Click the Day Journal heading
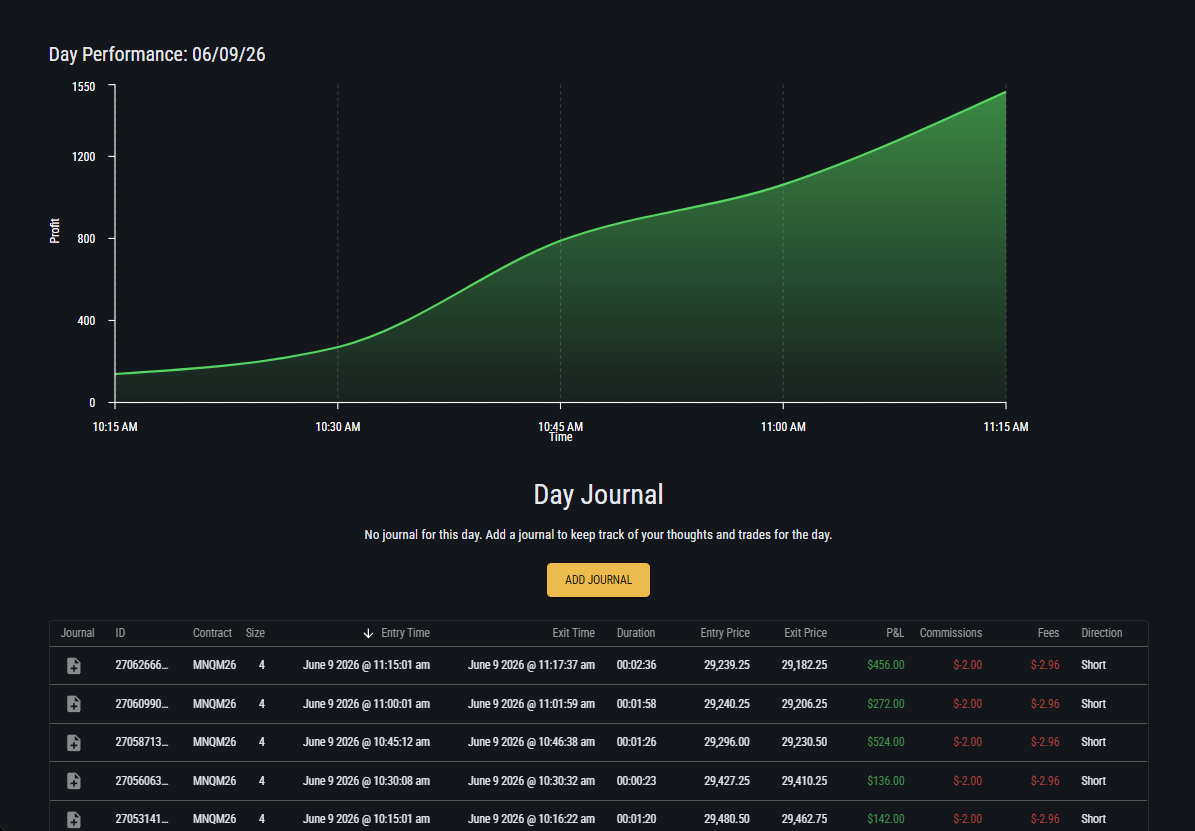This screenshot has width=1195, height=831. [x=598, y=495]
